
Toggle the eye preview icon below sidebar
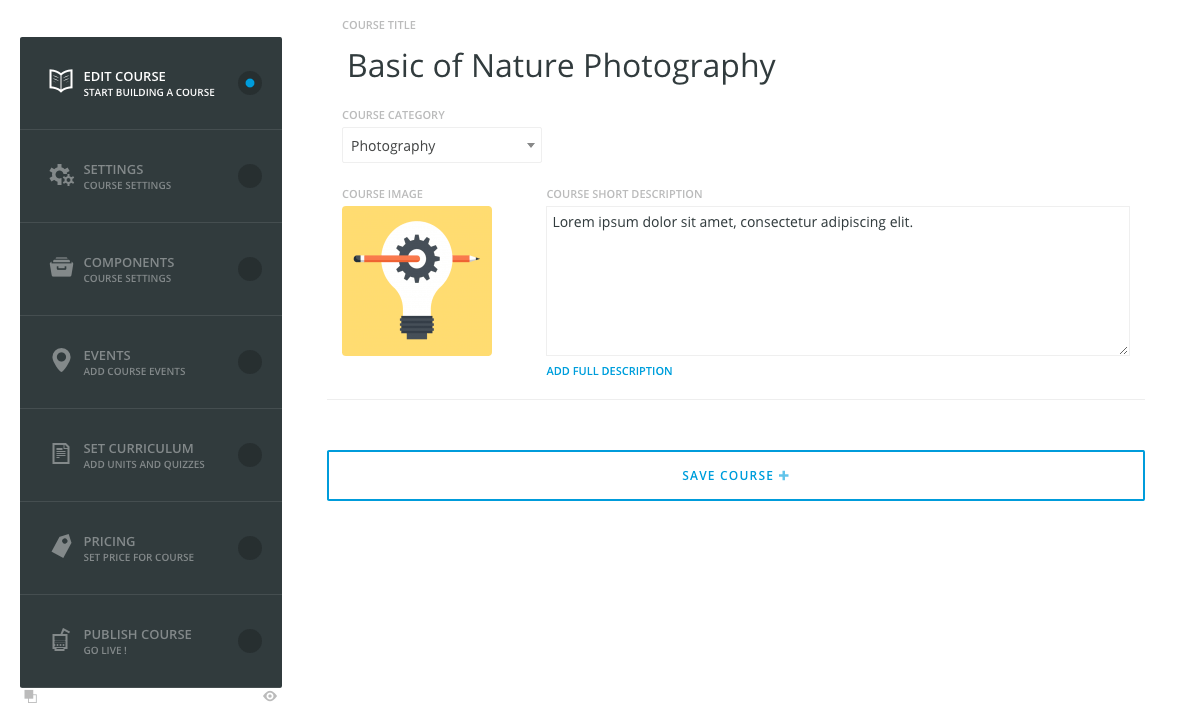[270, 696]
